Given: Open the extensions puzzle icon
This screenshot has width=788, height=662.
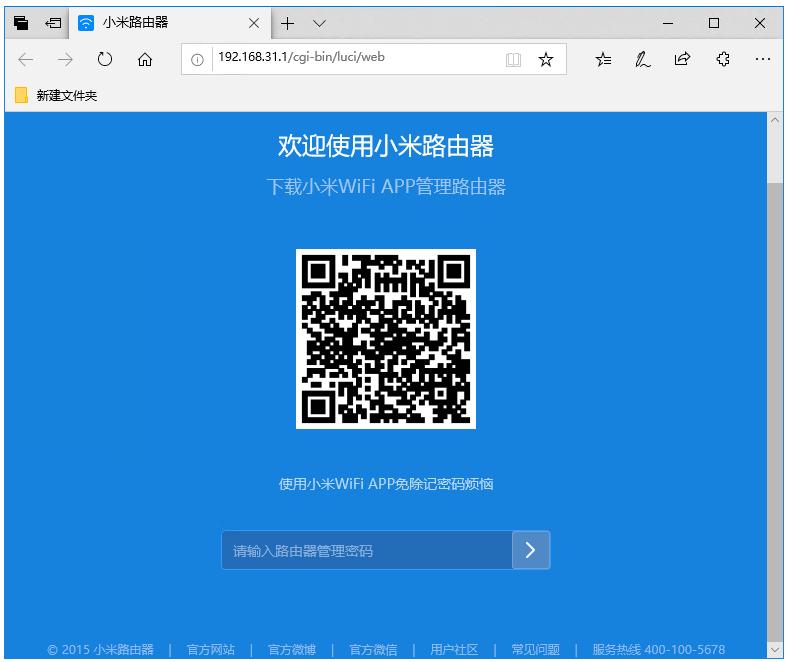Looking at the screenshot, I should 723,59.
